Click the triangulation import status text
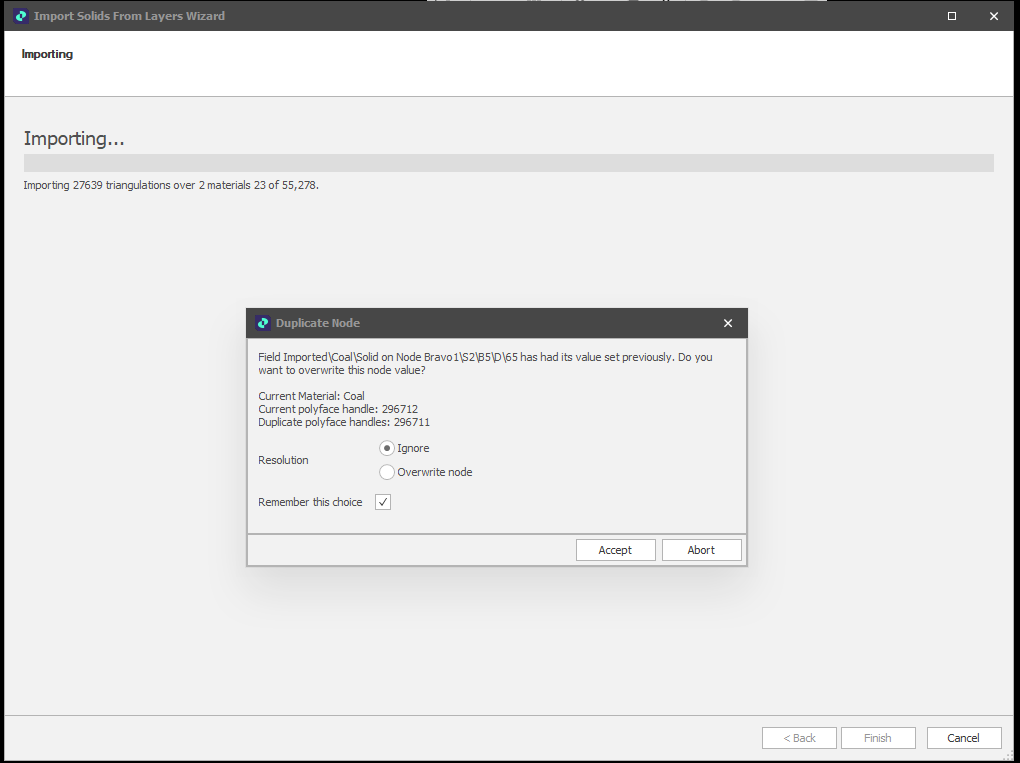This screenshot has height=763, width=1020. (x=169, y=185)
